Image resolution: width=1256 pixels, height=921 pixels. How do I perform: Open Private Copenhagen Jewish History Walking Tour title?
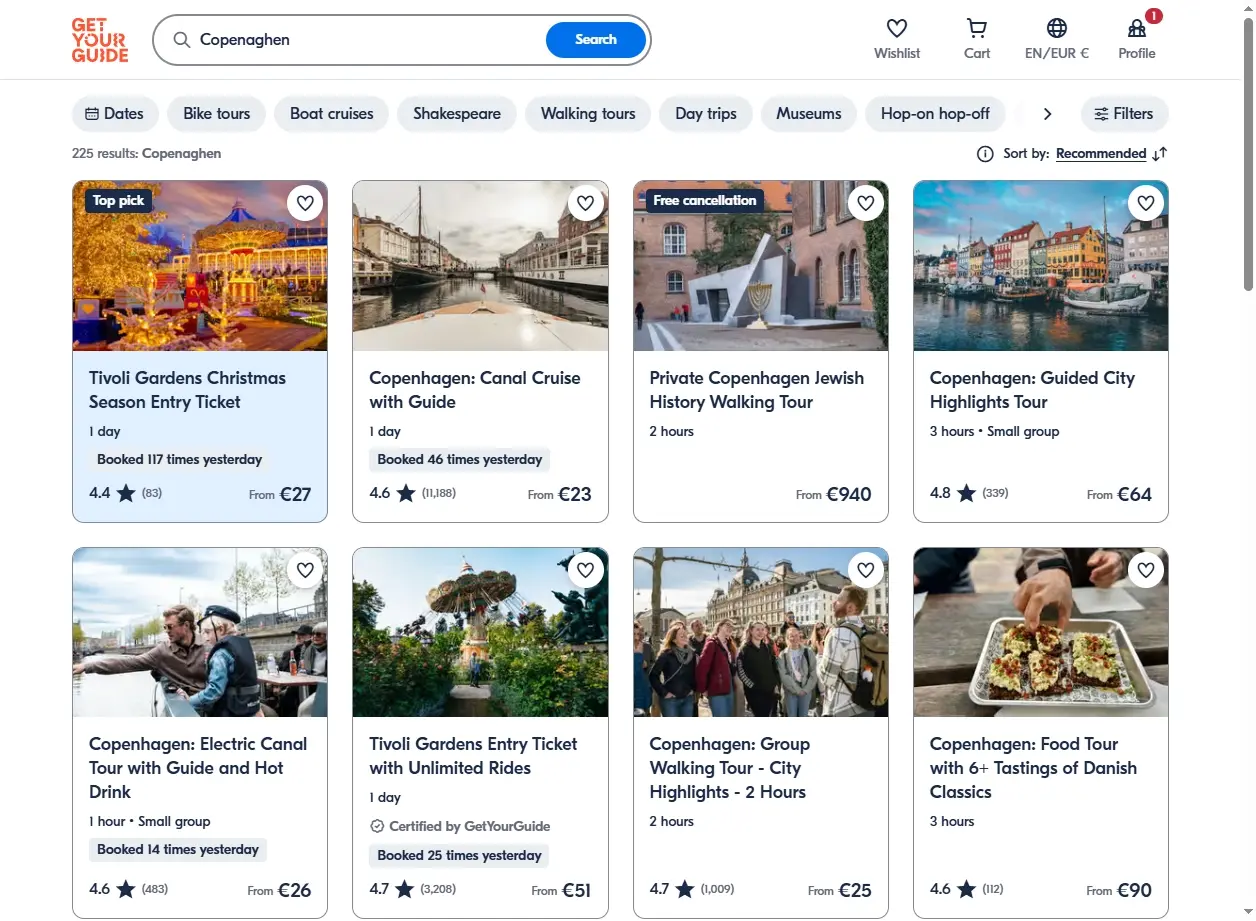click(757, 390)
